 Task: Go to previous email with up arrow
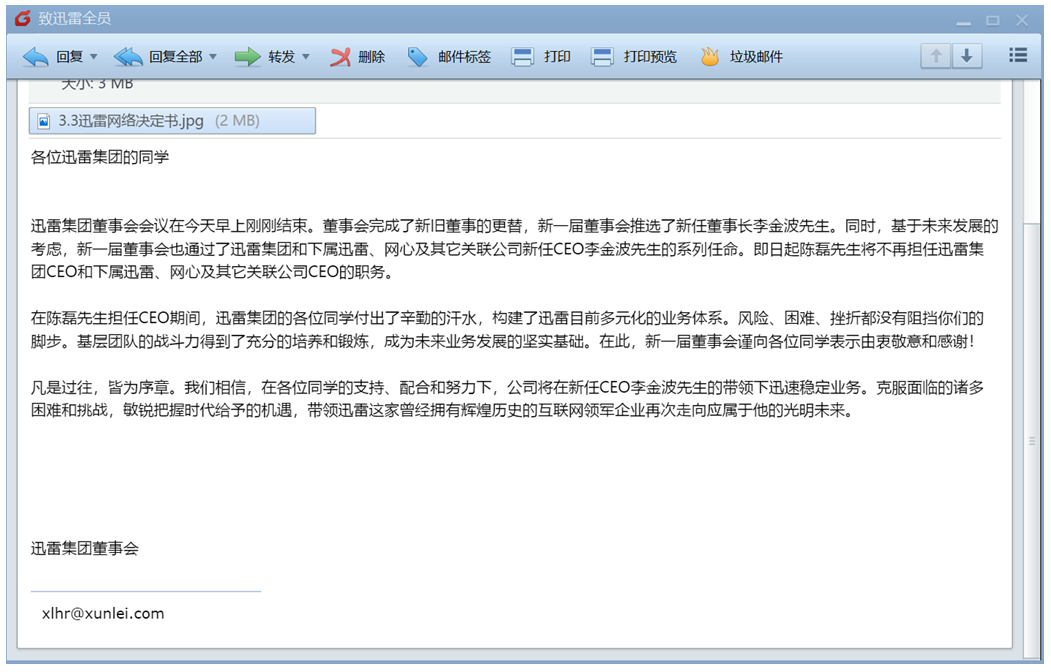click(x=936, y=56)
